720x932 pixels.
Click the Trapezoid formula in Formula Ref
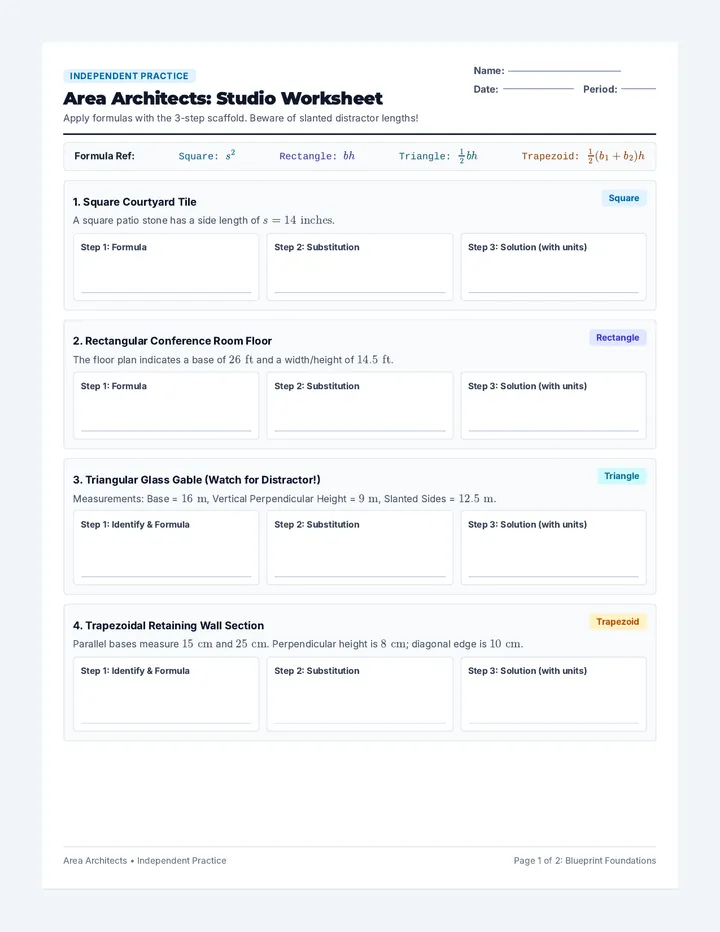(x=583, y=156)
